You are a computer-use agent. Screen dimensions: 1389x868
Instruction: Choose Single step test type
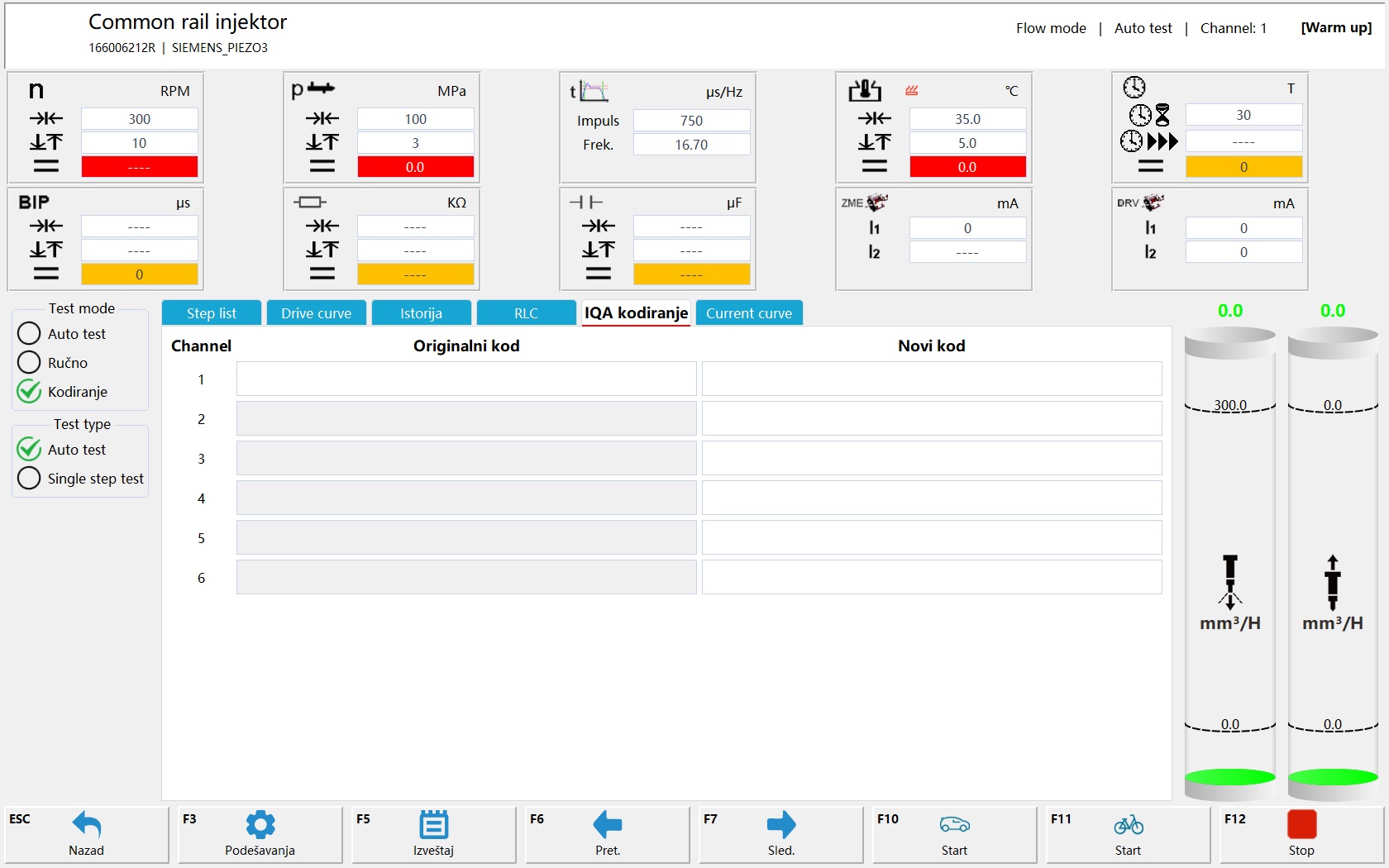click(29, 479)
